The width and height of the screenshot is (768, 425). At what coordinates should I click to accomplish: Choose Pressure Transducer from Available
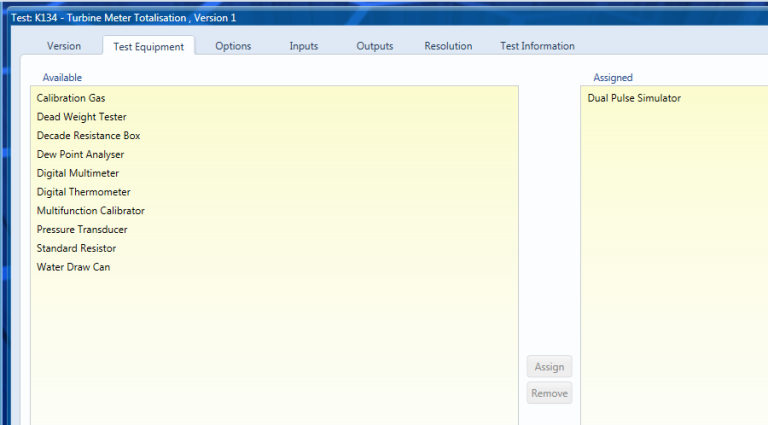pyautogui.click(x=82, y=230)
